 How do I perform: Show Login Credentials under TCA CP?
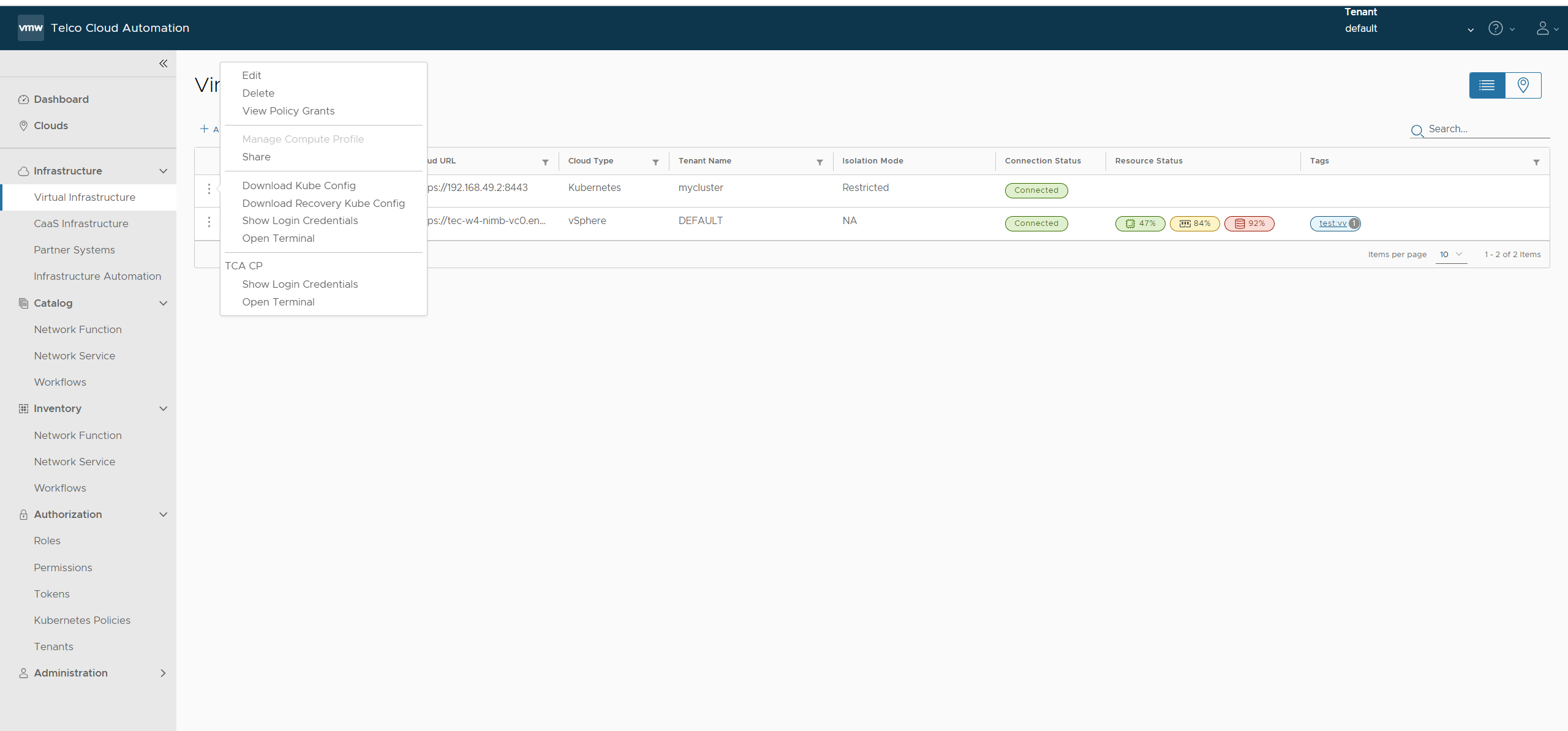[x=300, y=284]
